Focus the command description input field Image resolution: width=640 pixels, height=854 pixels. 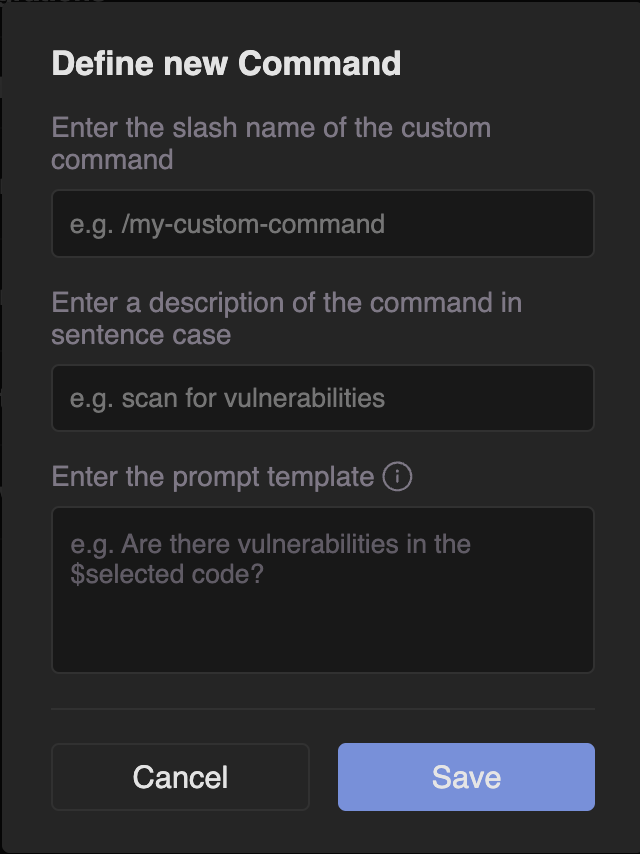[322, 398]
